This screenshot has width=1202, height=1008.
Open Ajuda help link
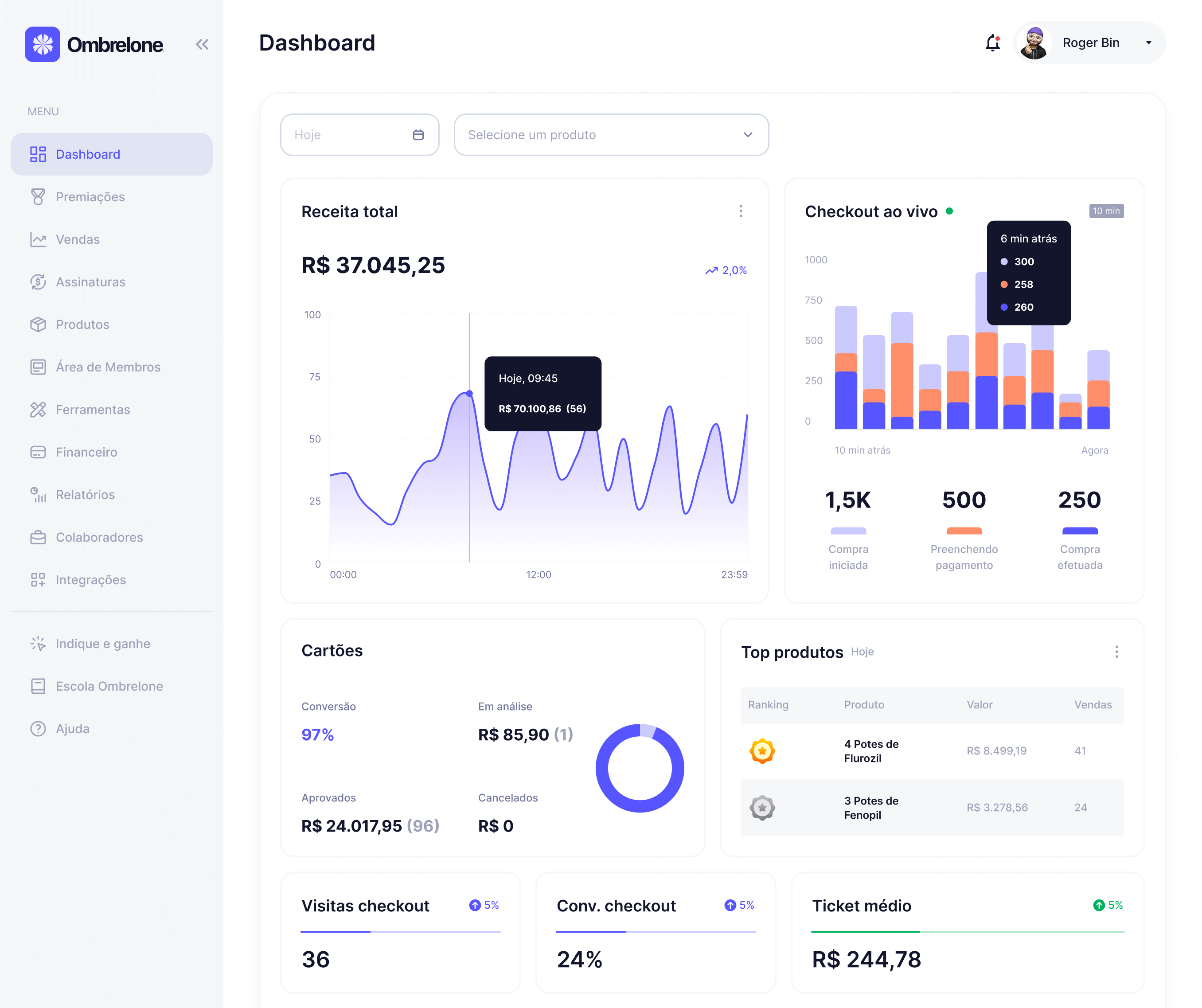72,729
